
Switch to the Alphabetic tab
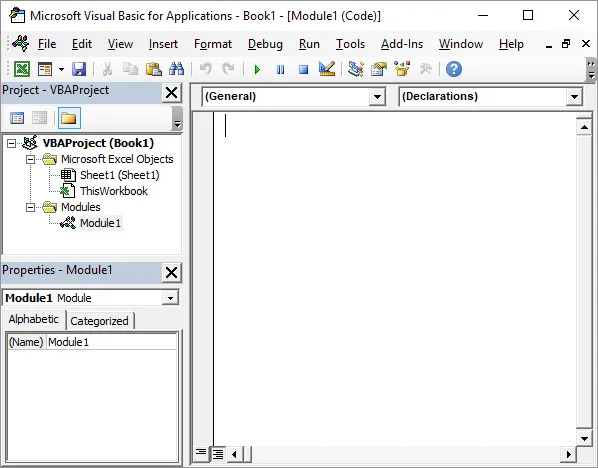pyautogui.click(x=34, y=319)
